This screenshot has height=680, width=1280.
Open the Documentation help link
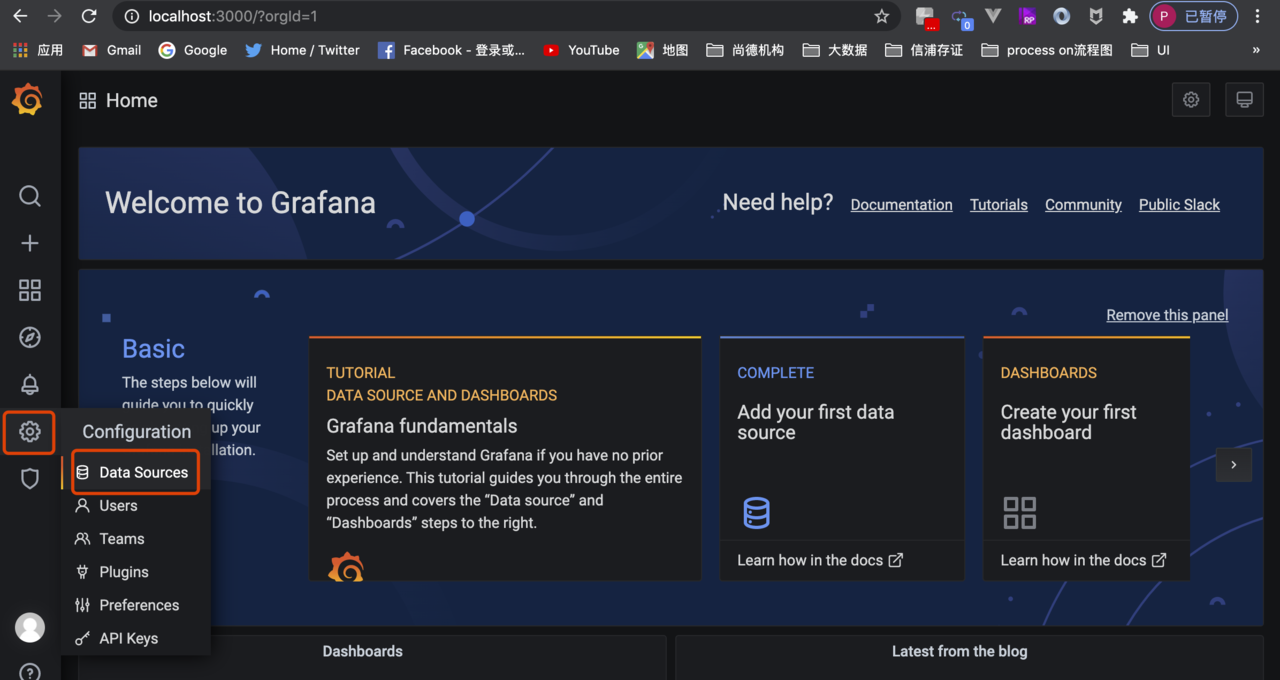pyautogui.click(x=901, y=204)
